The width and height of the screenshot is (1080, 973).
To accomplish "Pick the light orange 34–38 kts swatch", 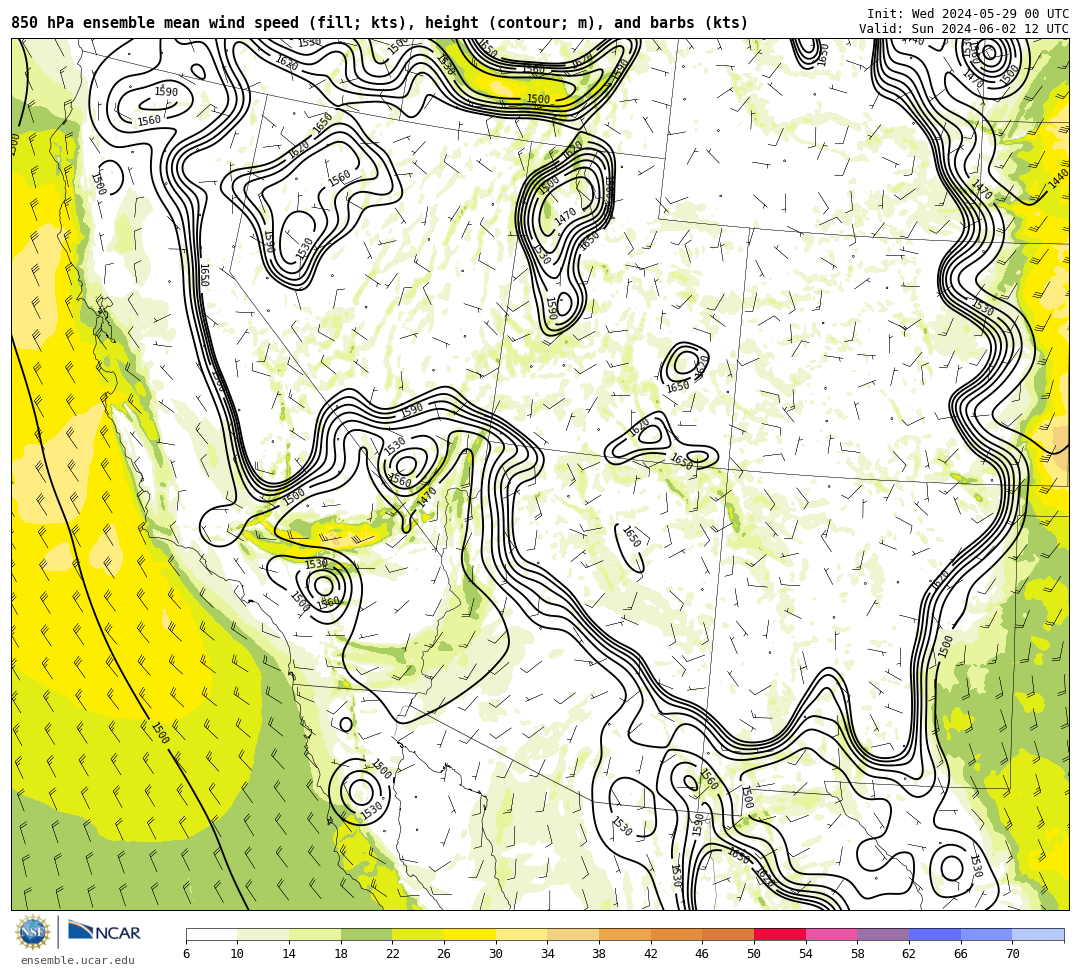I will 573,934.
